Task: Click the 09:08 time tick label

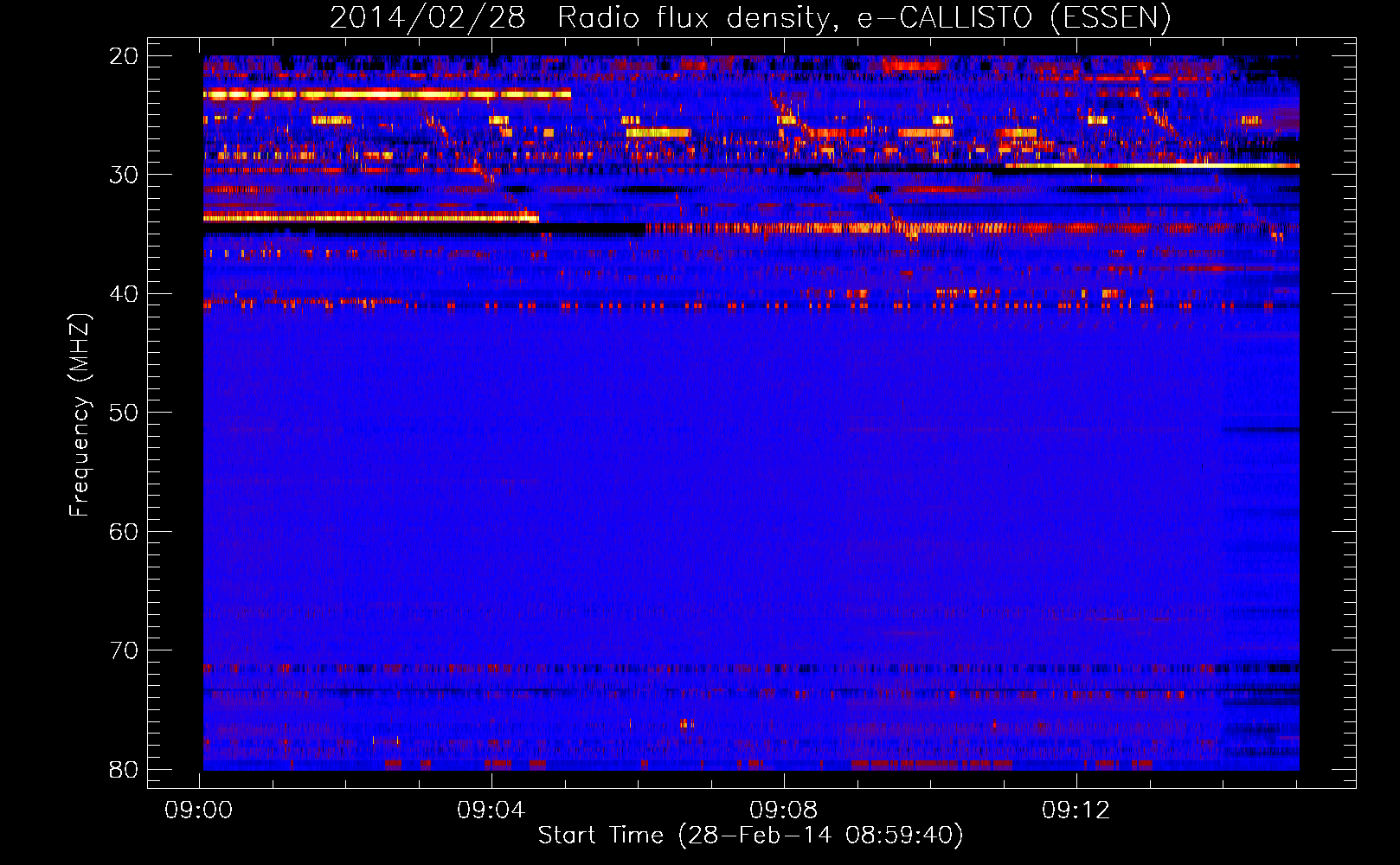Action: tap(784, 811)
